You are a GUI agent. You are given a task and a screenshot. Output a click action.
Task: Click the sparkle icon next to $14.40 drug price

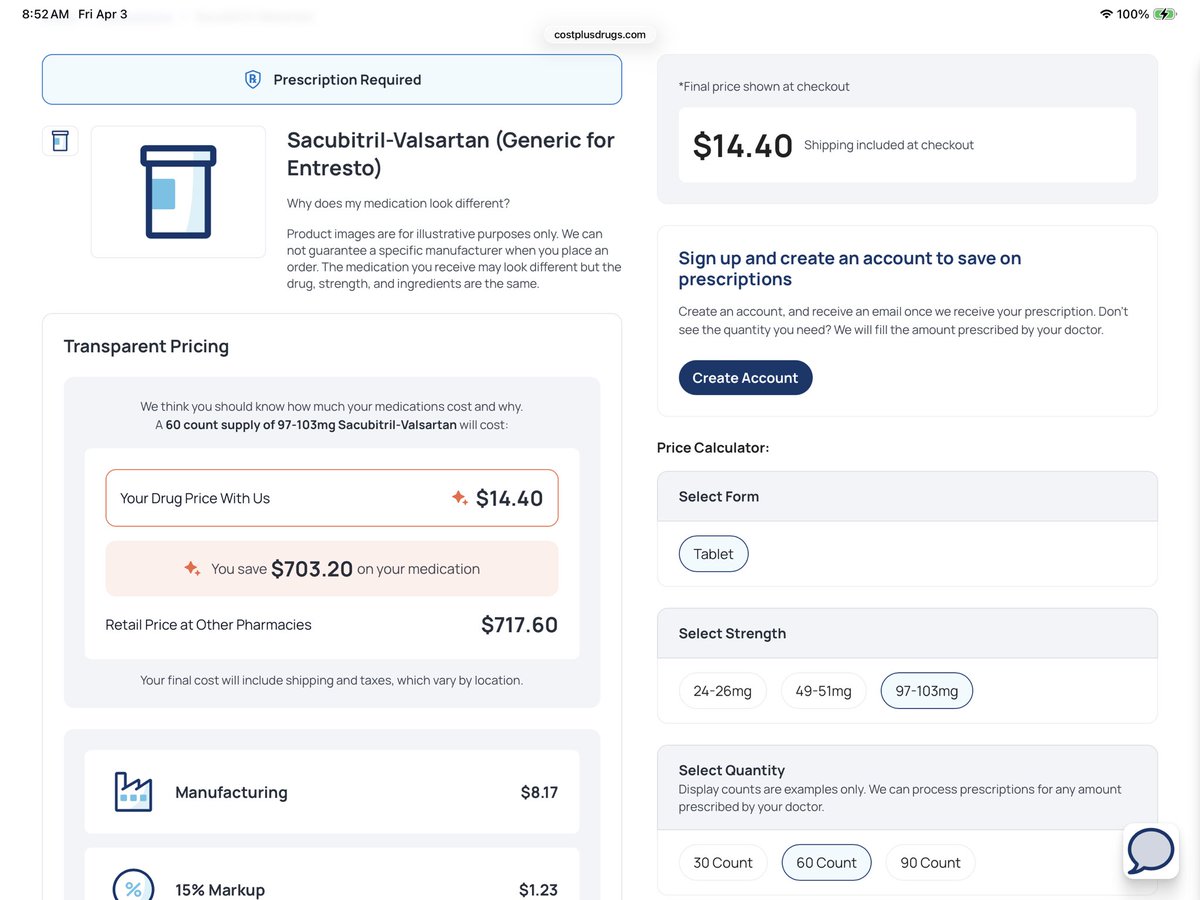[x=460, y=498]
